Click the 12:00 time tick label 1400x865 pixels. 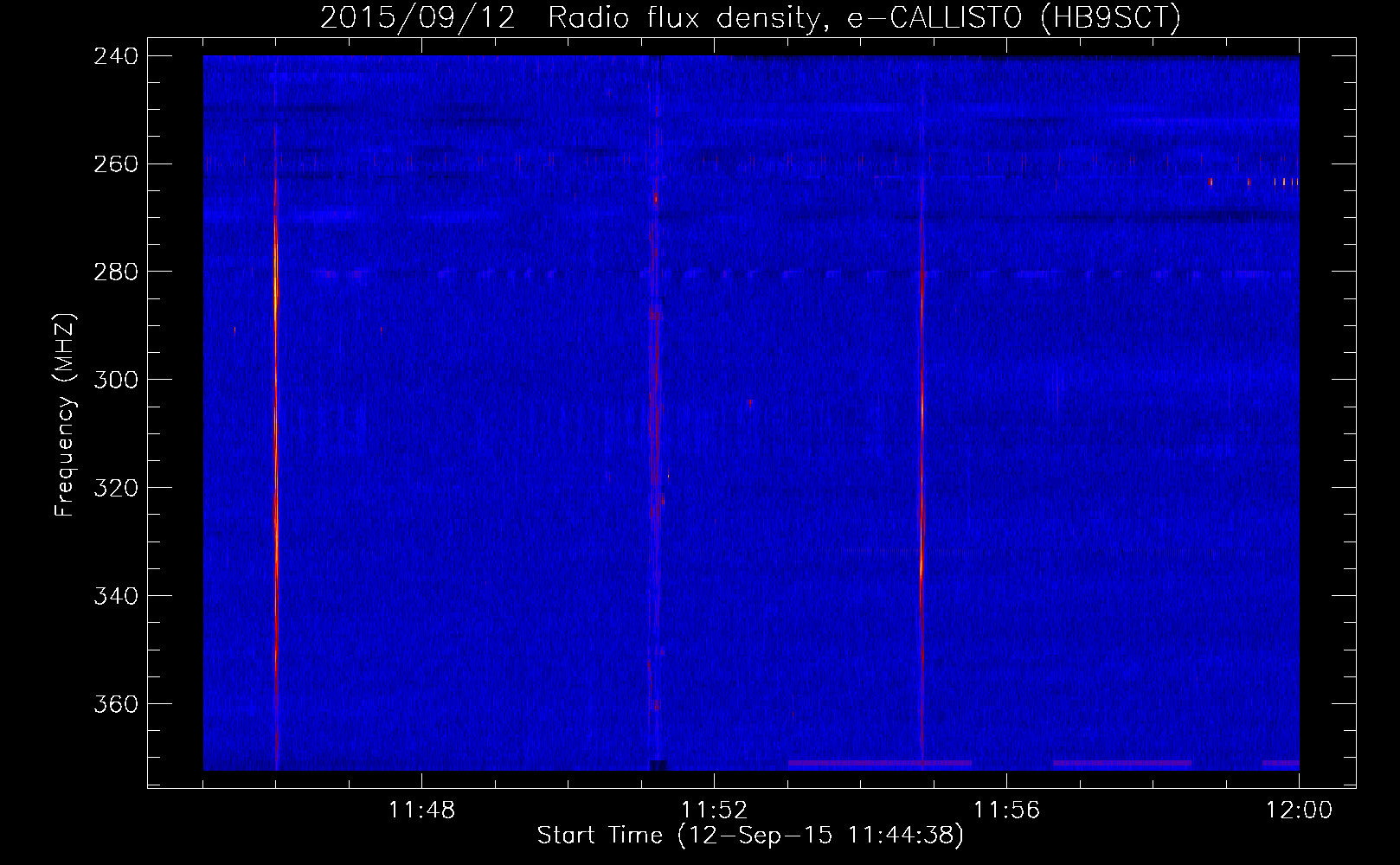point(1299,811)
